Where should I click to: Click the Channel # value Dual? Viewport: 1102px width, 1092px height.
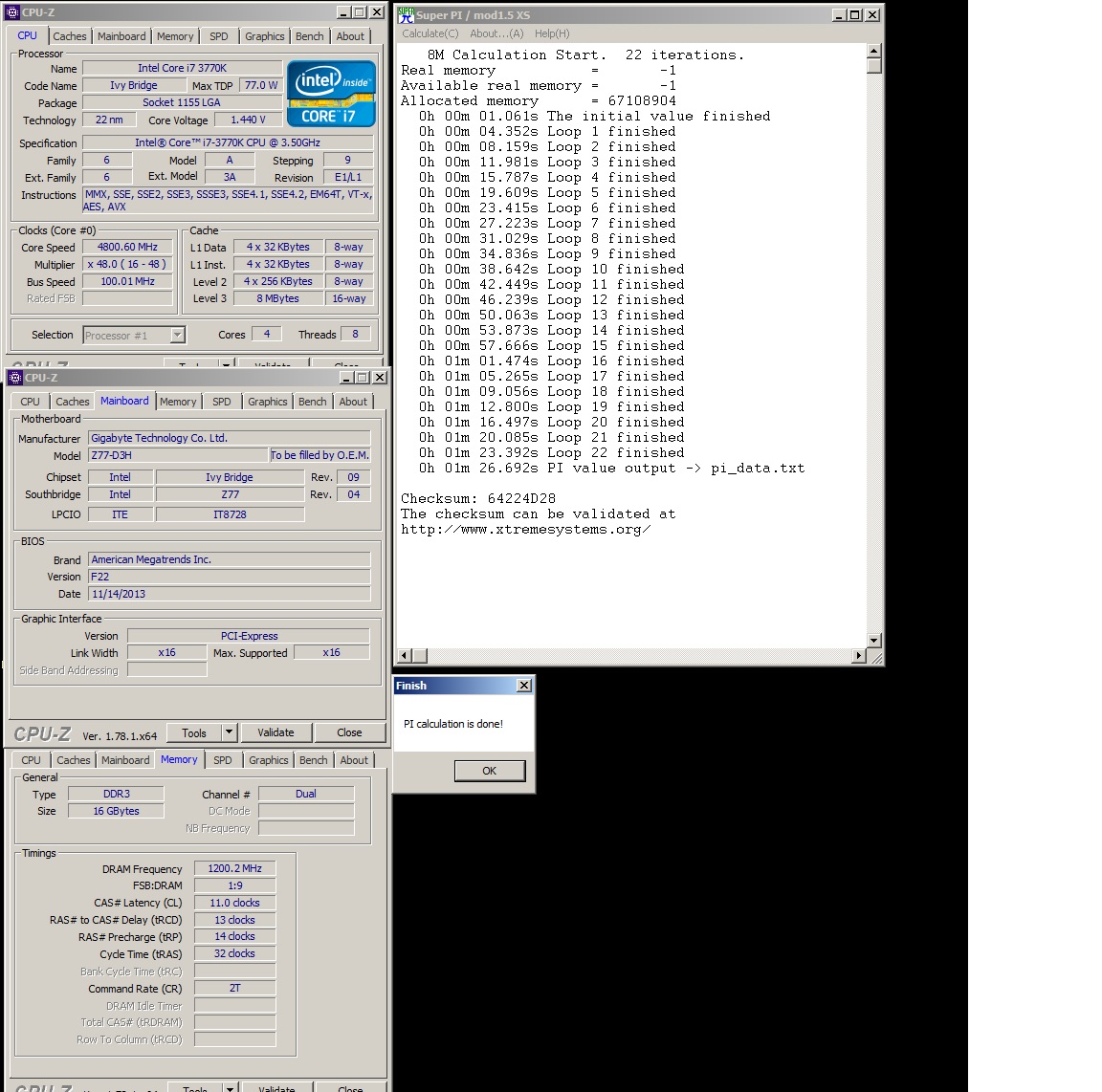306,794
